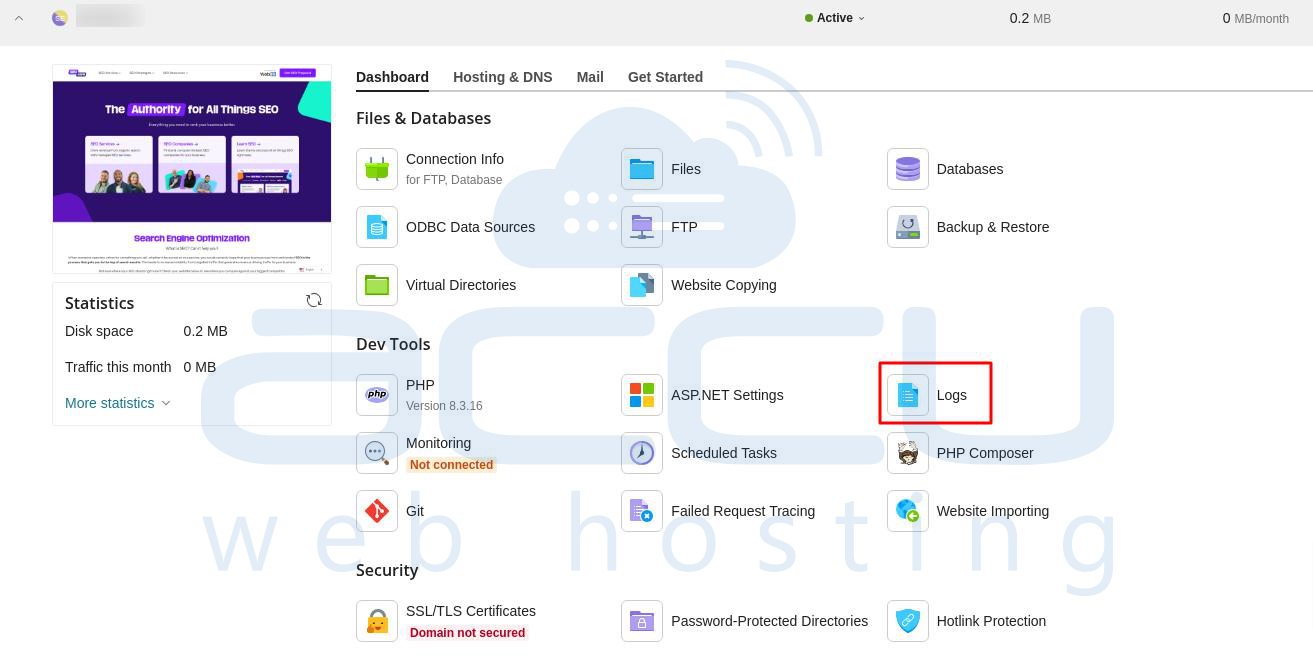The height and width of the screenshot is (656, 1313).
Task: Open the Virtual Directories link
Action: click(x=461, y=285)
